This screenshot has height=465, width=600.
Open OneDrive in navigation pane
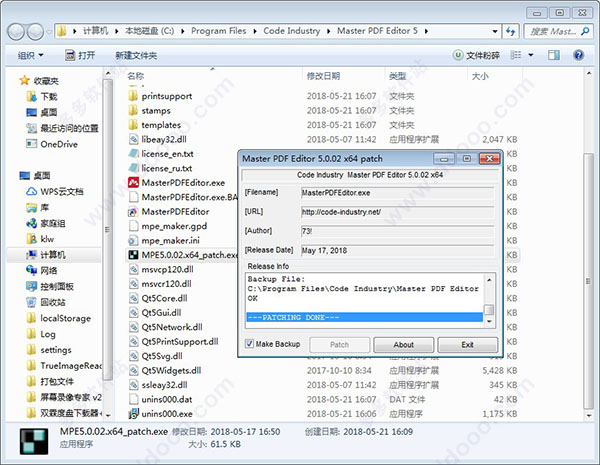point(59,144)
